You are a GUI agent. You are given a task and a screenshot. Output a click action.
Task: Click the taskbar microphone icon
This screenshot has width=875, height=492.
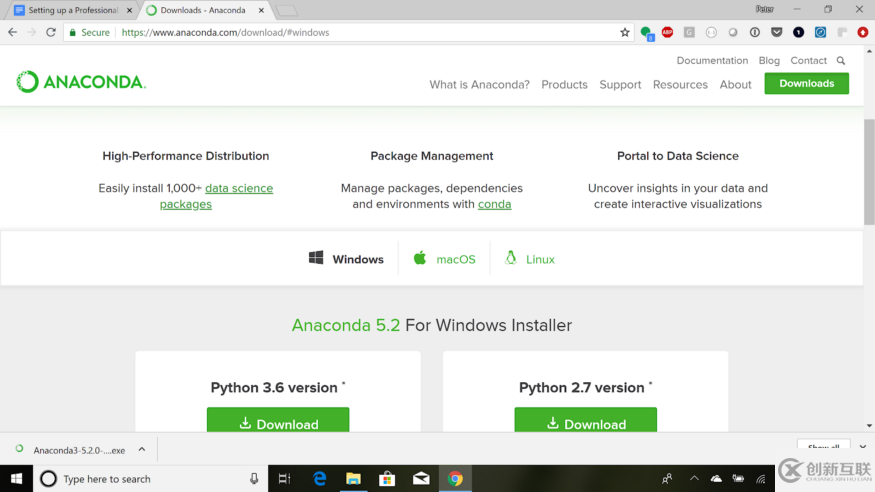point(254,479)
